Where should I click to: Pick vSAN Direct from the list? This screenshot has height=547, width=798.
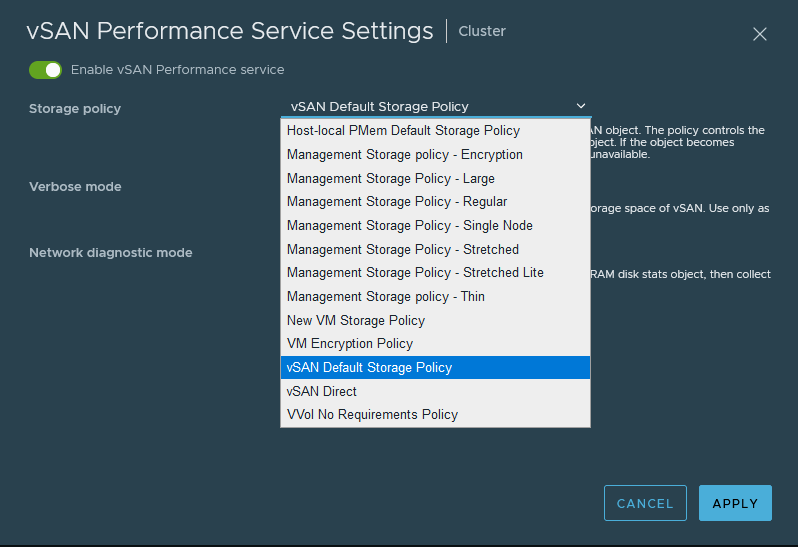click(x=435, y=391)
